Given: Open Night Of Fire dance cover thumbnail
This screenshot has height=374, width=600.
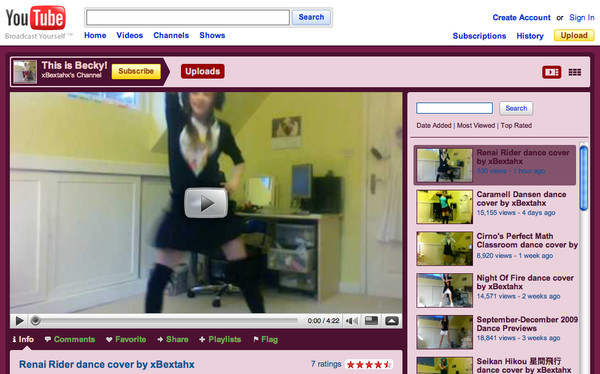Looking at the screenshot, I should (445, 291).
